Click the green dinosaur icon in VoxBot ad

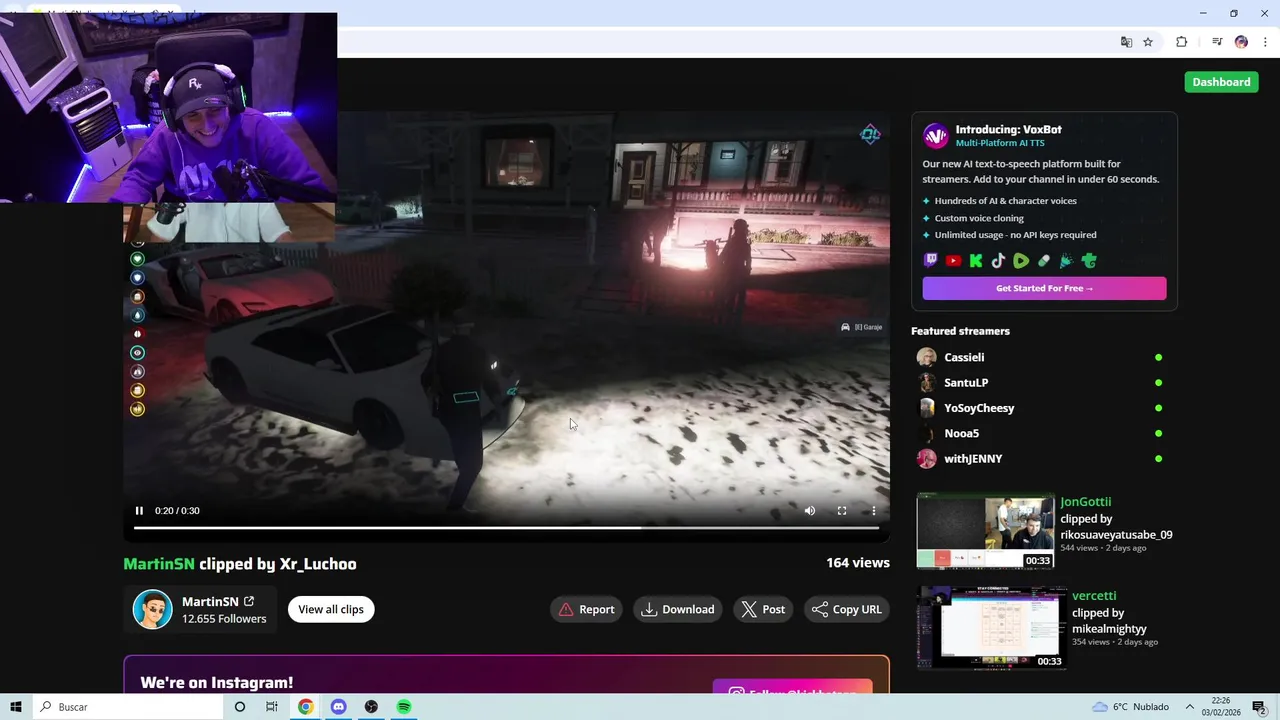coord(1089,261)
